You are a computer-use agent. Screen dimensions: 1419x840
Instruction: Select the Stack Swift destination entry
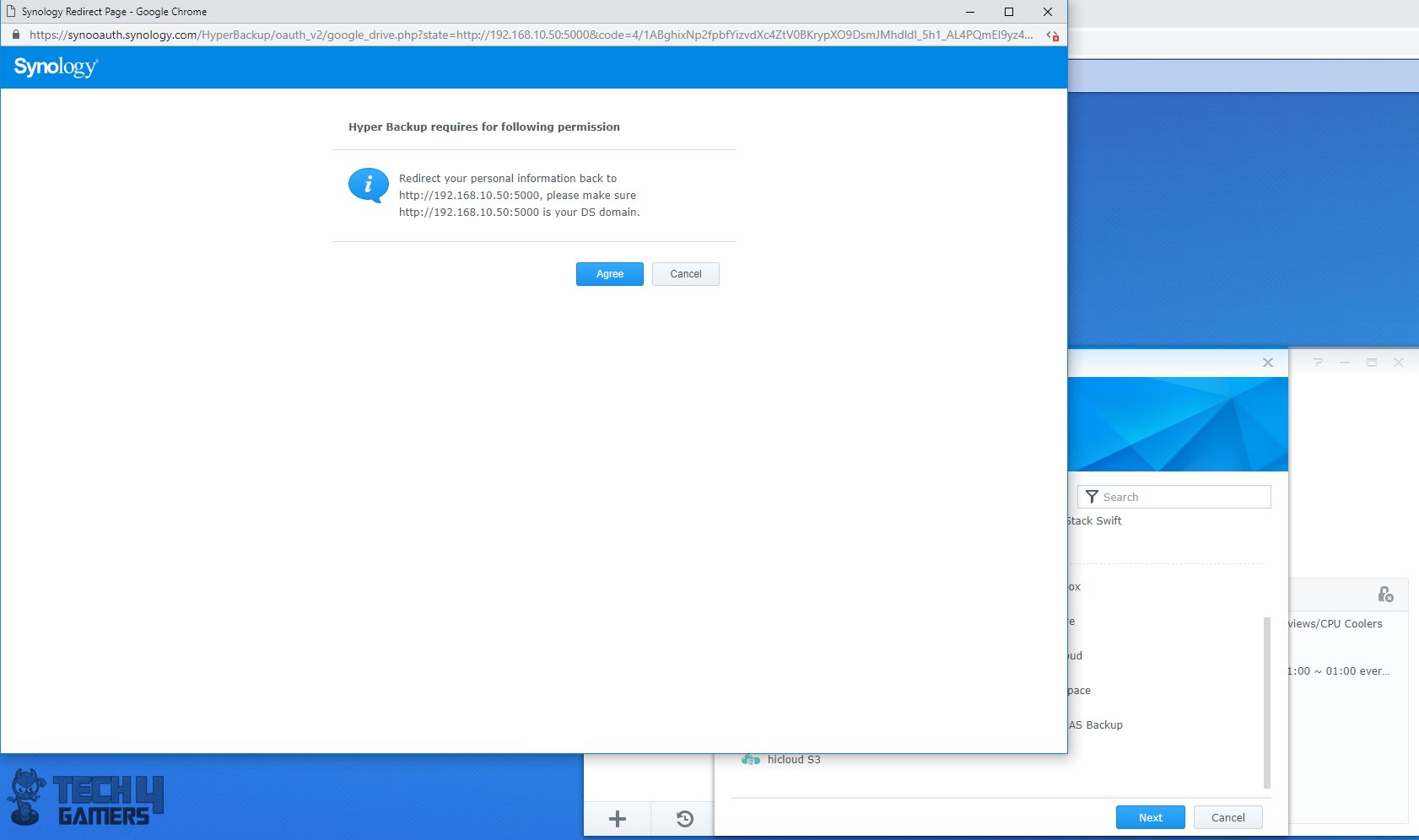tap(1094, 520)
